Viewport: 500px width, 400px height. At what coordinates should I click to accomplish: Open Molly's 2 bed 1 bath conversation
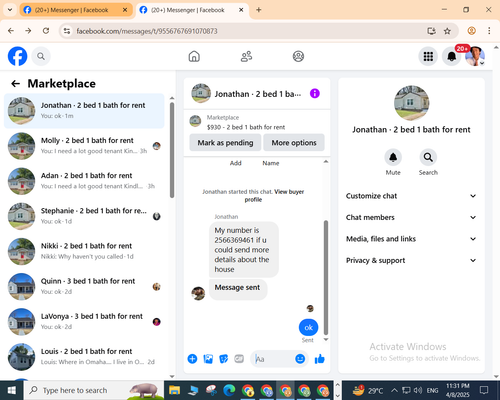[x=84, y=146]
